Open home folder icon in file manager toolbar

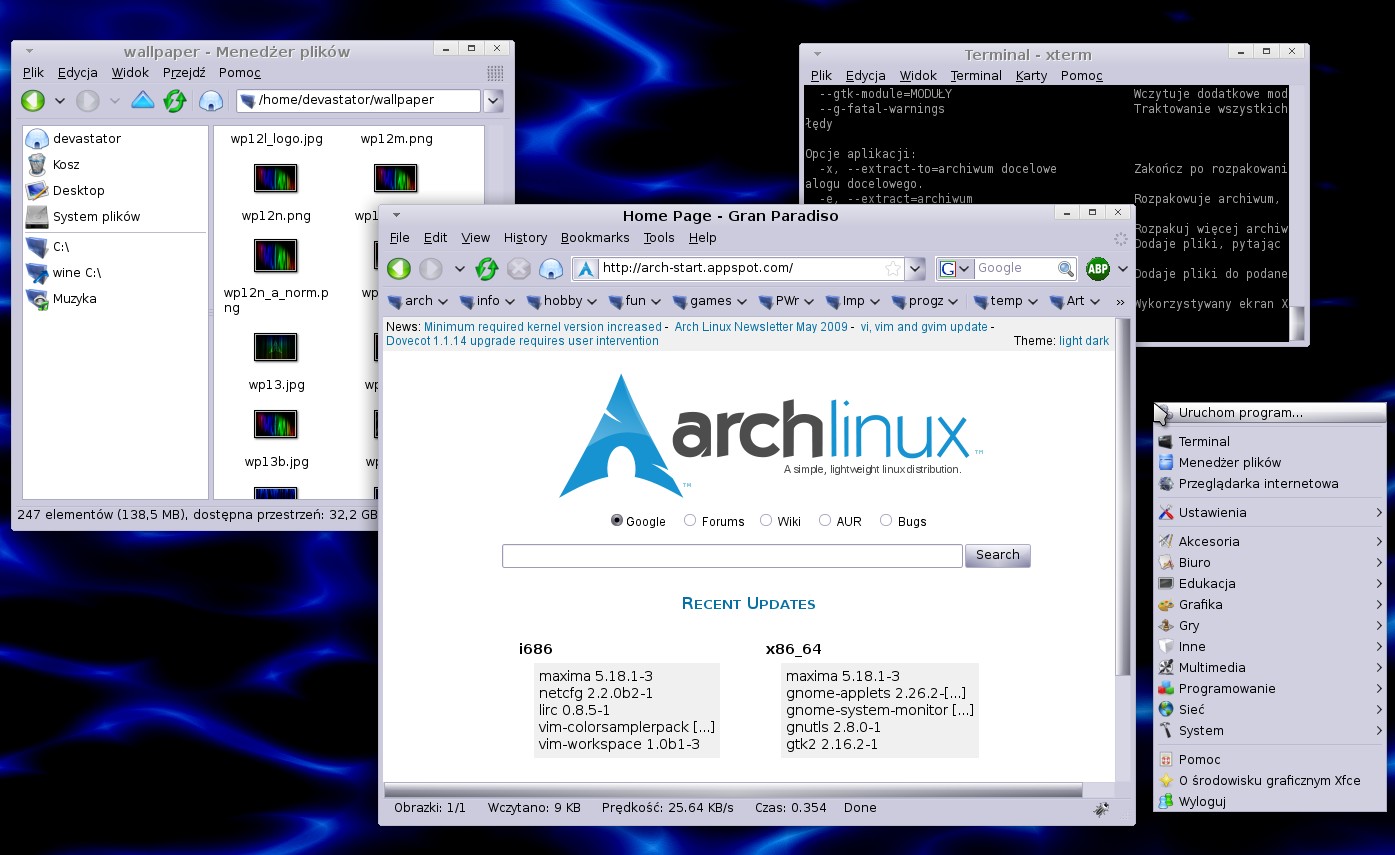pyautogui.click(x=210, y=100)
